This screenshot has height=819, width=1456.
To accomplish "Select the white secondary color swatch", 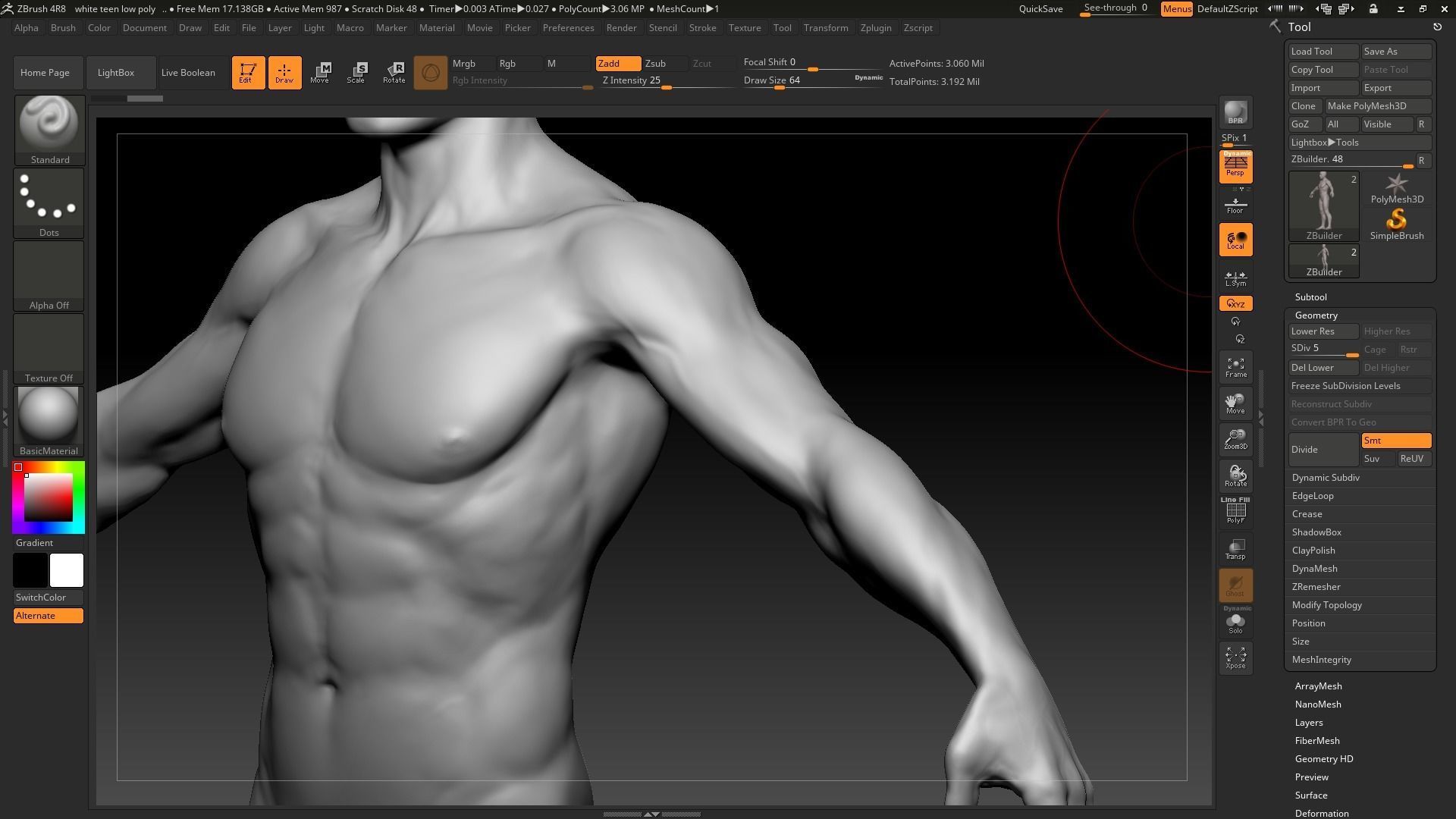I will (67, 570).
